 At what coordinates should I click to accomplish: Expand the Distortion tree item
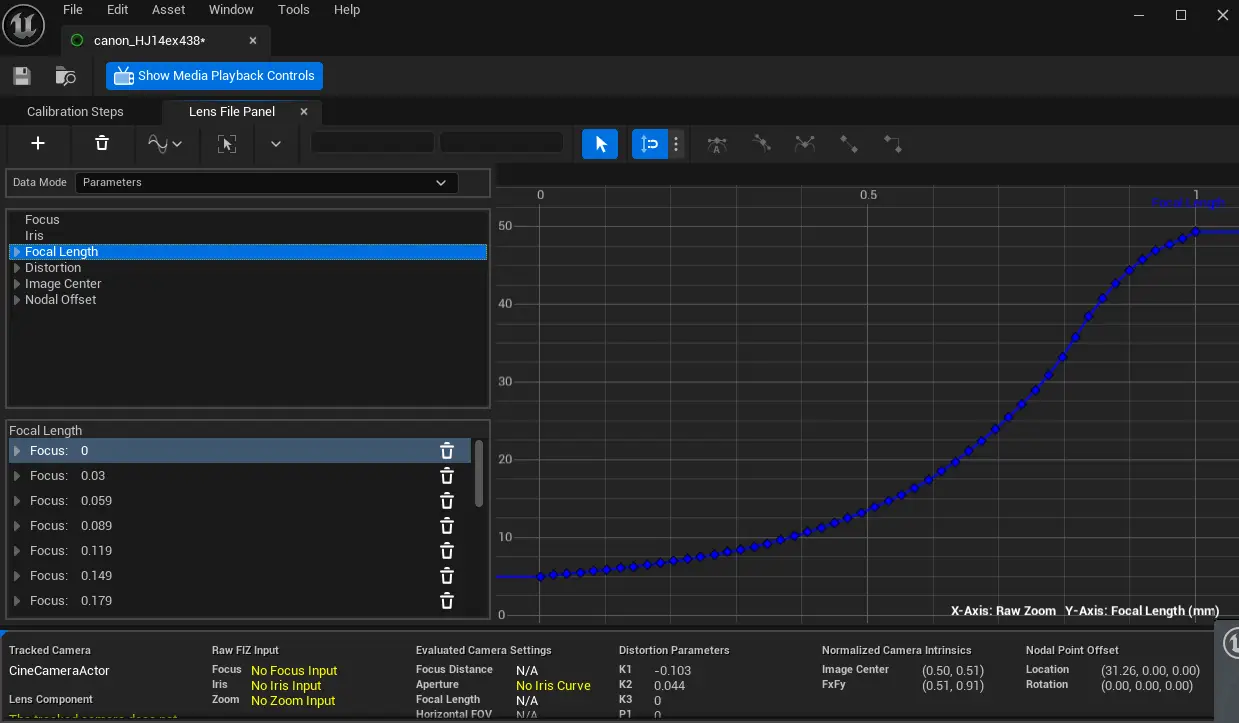pos(17,268)
